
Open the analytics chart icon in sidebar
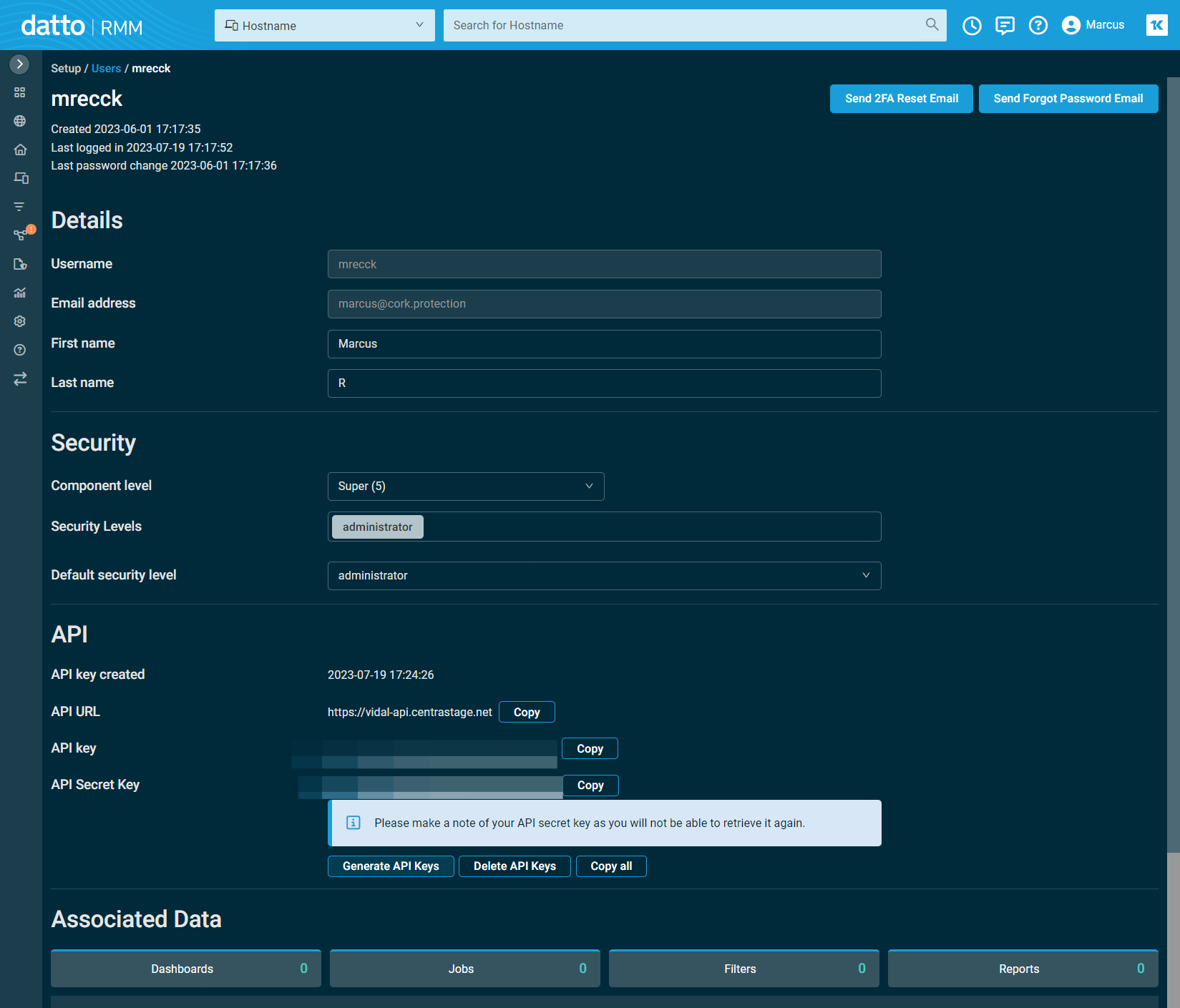(x=20, y=293)
